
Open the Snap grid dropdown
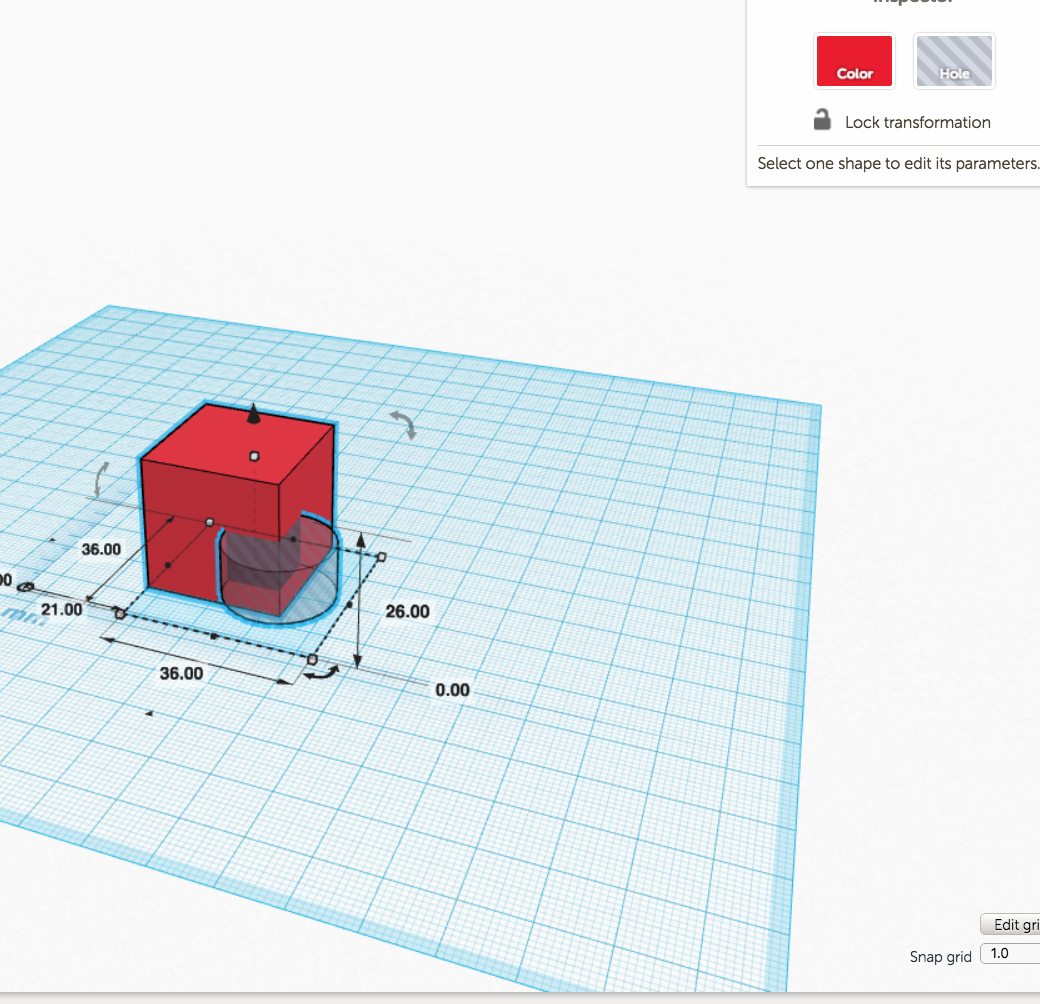click(x=1010, y=953)
